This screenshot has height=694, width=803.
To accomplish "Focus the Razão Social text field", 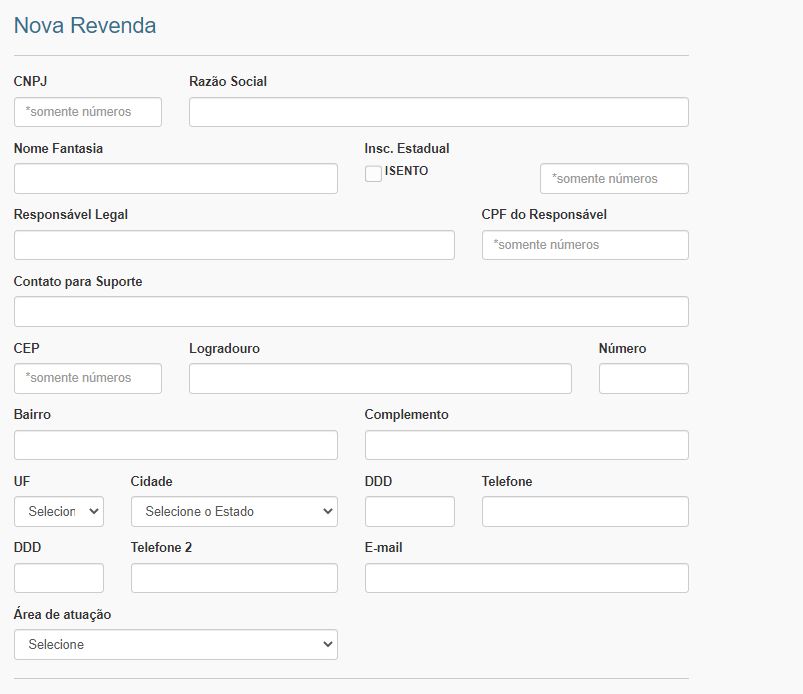I will [438, 112].
